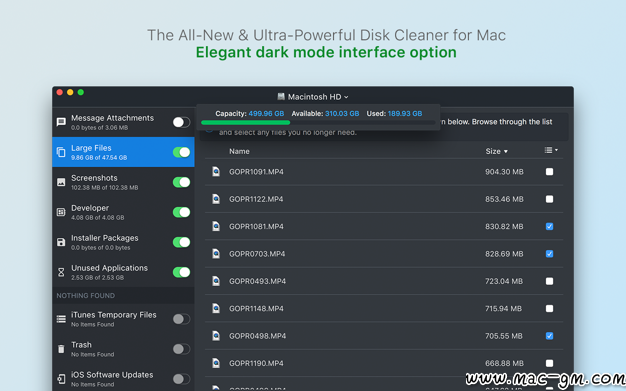Open the Developer category
This screenshot has width=626, height=391.
click(123, 212)
